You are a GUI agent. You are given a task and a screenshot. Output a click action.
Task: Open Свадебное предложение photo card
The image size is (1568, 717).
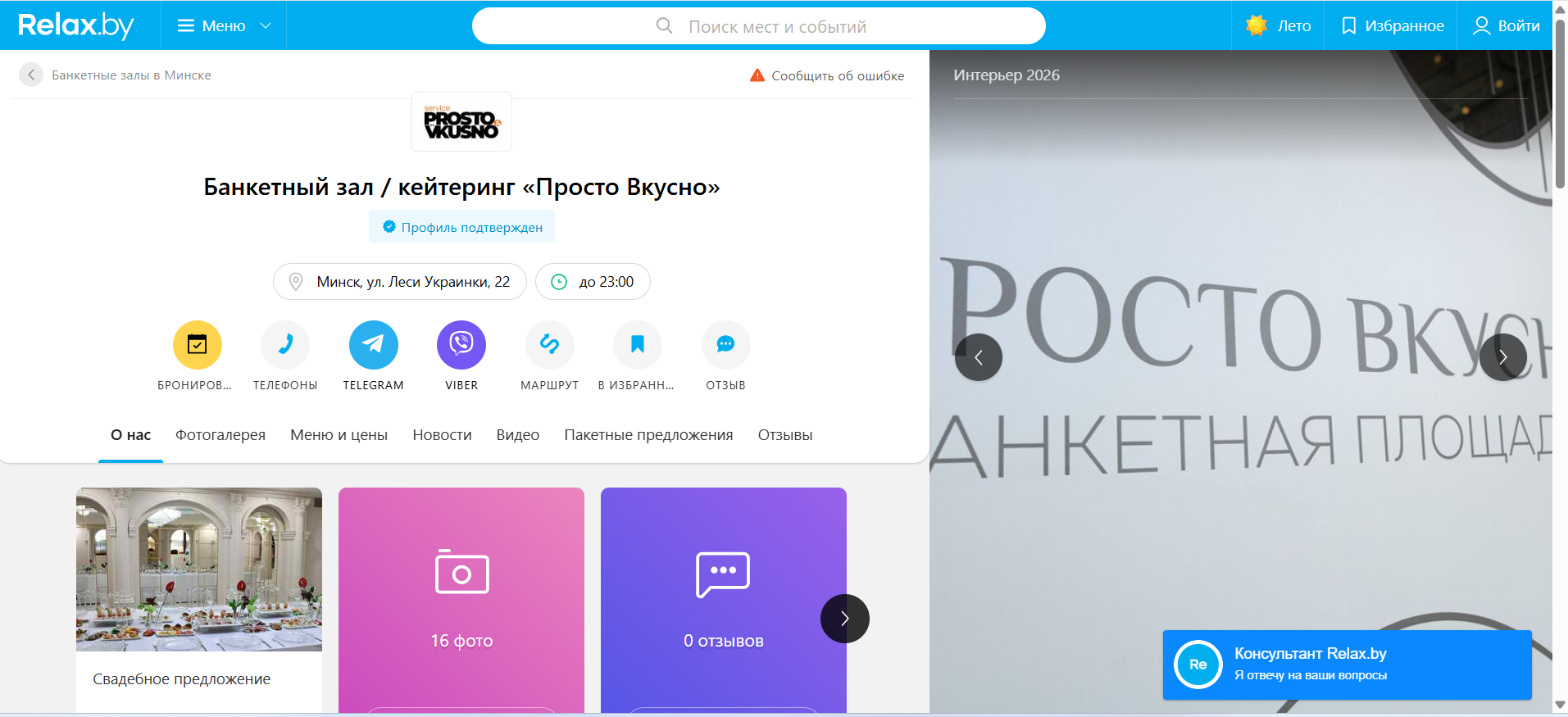199,600
